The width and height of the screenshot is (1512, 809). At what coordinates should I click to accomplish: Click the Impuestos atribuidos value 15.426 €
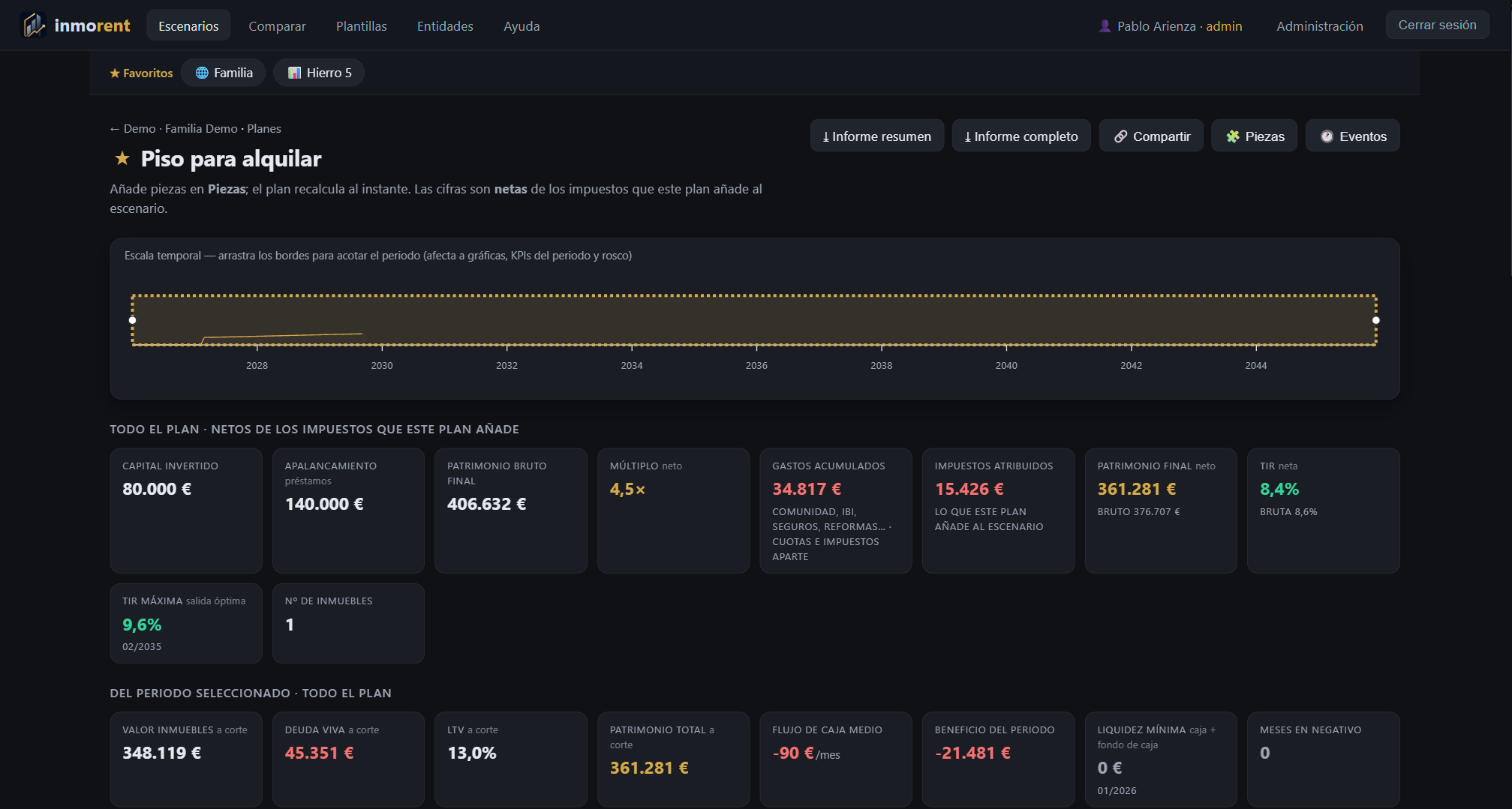click(x=969, y=490)
